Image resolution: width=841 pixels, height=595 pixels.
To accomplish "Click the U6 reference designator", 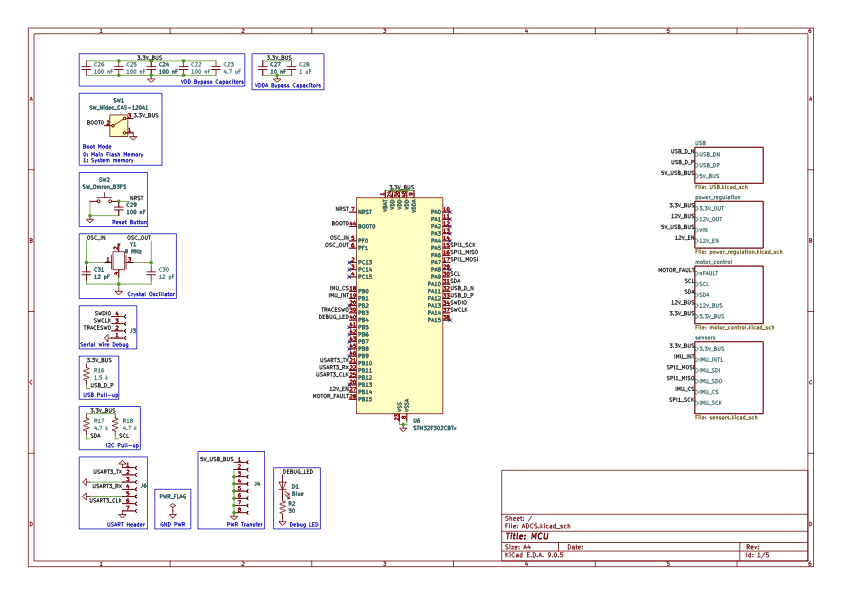I will tap(417, 421).
